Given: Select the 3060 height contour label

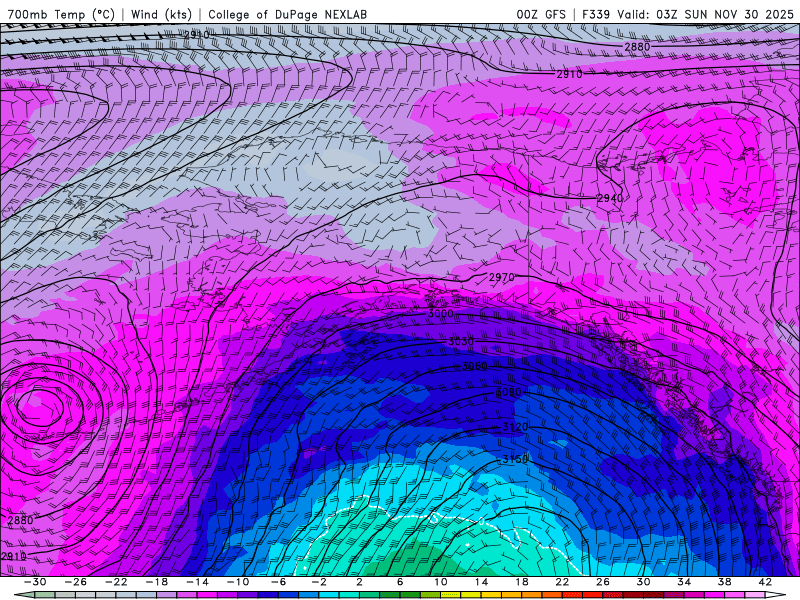Looking at the screenshot, I should coord(474,366).
